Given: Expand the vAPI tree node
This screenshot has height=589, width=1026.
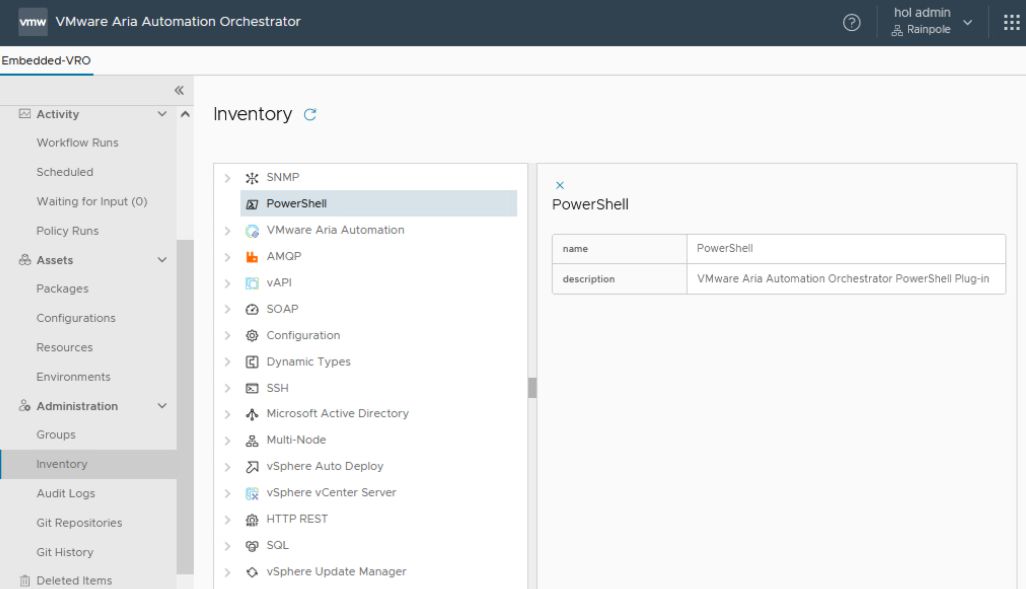Looking at the screenshot, I should point(227,283).
